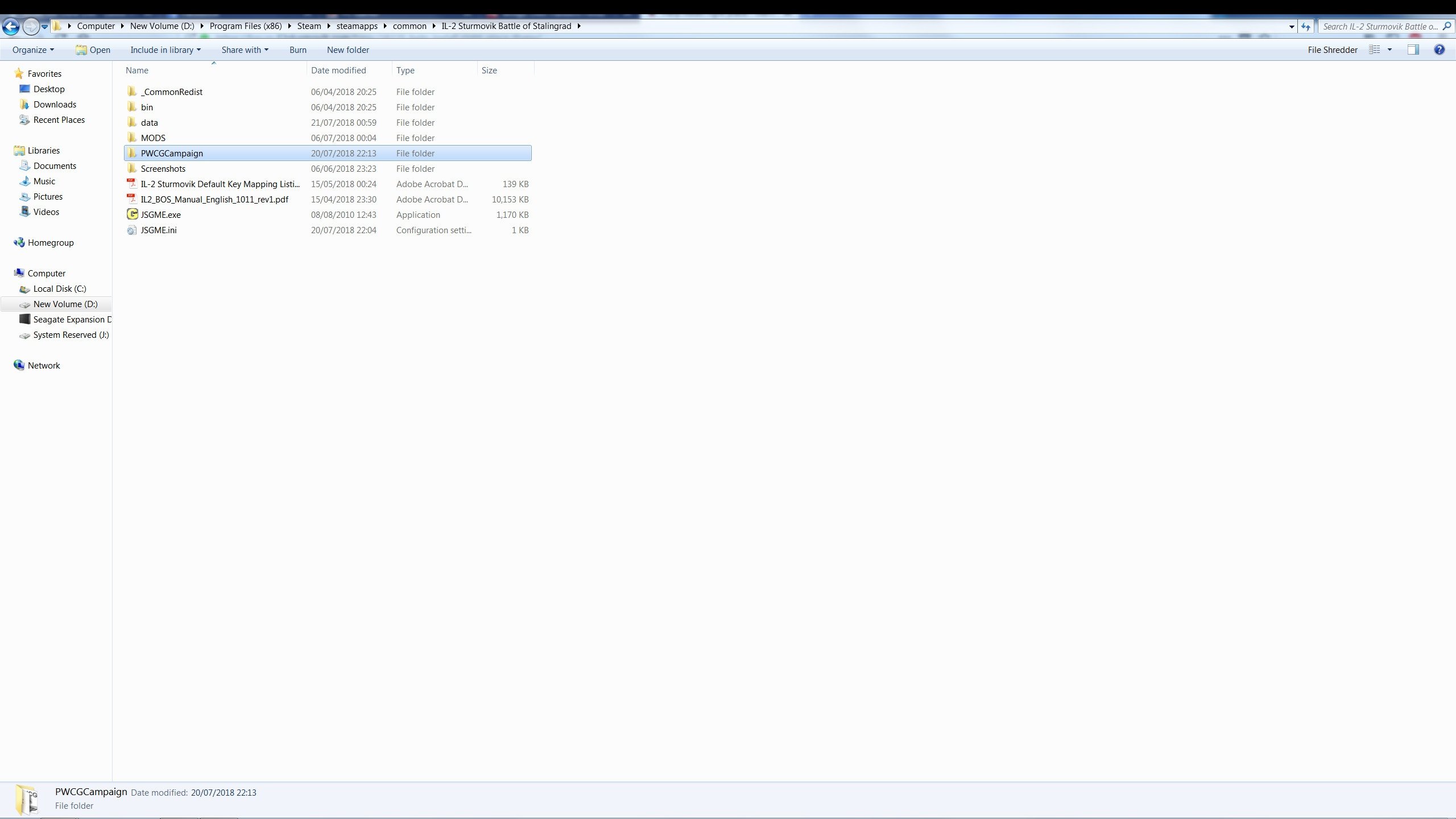This screenshot has width=1456, height=819.
Task: Select the JSGME.ini configuration file icon
Action: pyautogui.click(x=132, y=230)
